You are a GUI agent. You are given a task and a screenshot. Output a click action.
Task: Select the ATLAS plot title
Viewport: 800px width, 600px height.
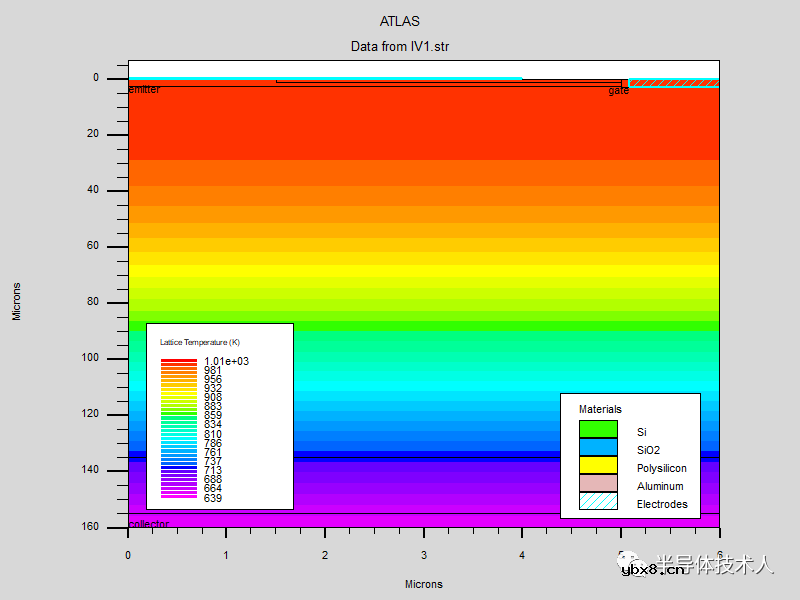click(400, 21)
